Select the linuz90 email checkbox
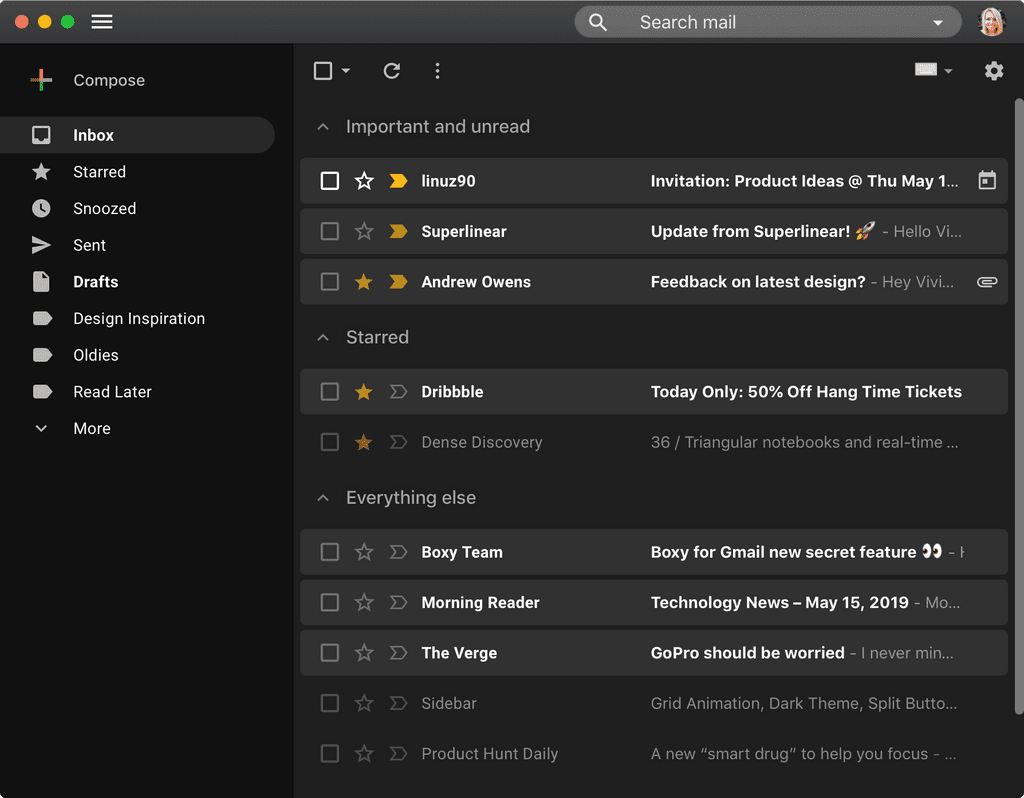 (330, 181)
